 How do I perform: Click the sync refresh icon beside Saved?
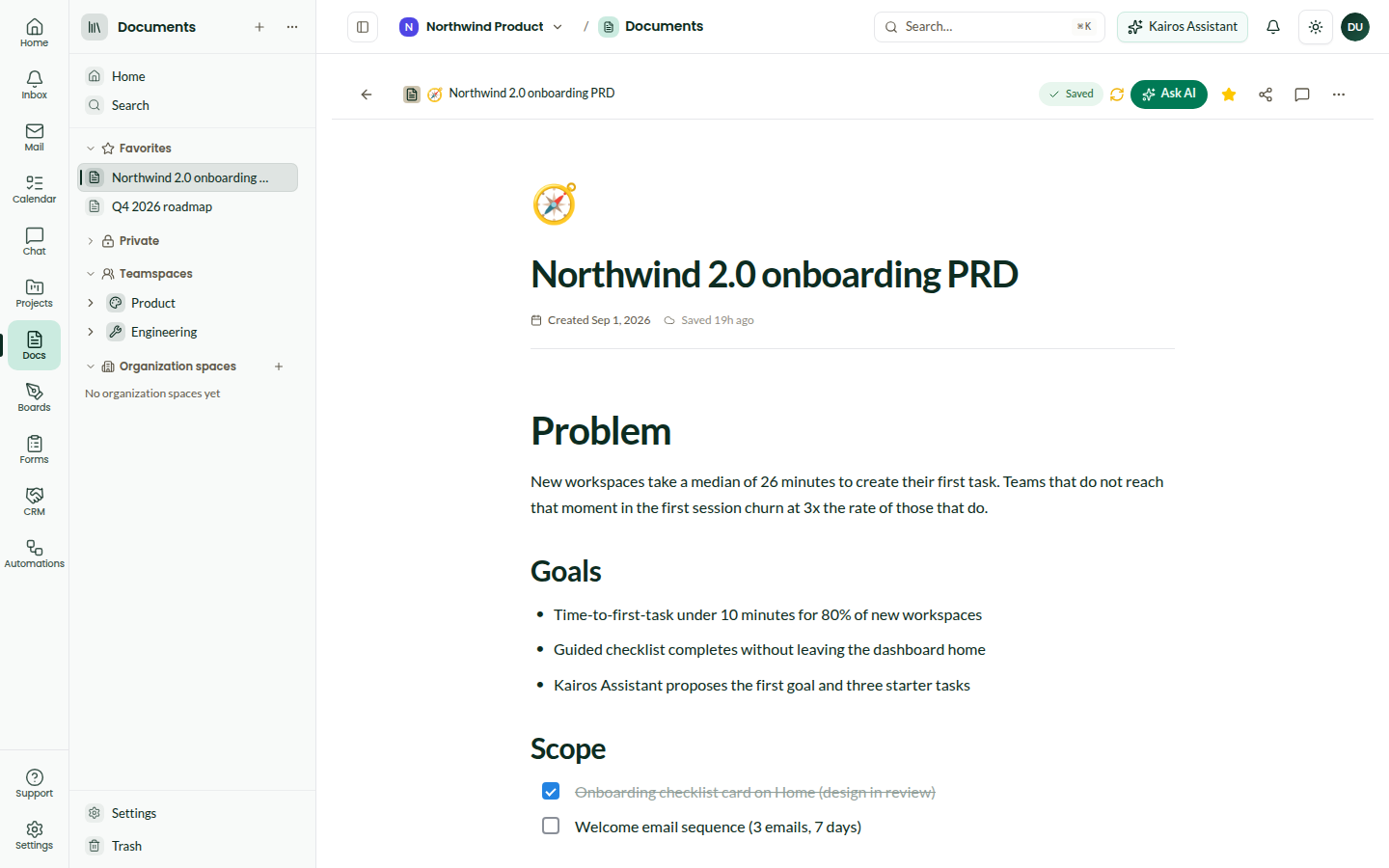[1117, 95]
